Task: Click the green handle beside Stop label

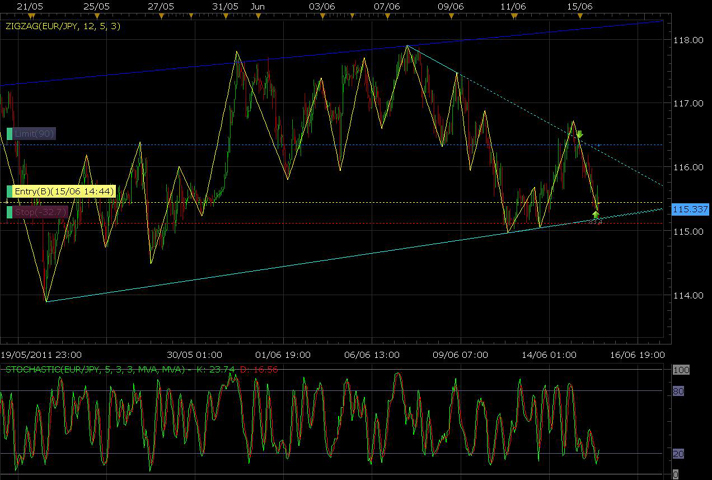Action: (x=9, y=212)
